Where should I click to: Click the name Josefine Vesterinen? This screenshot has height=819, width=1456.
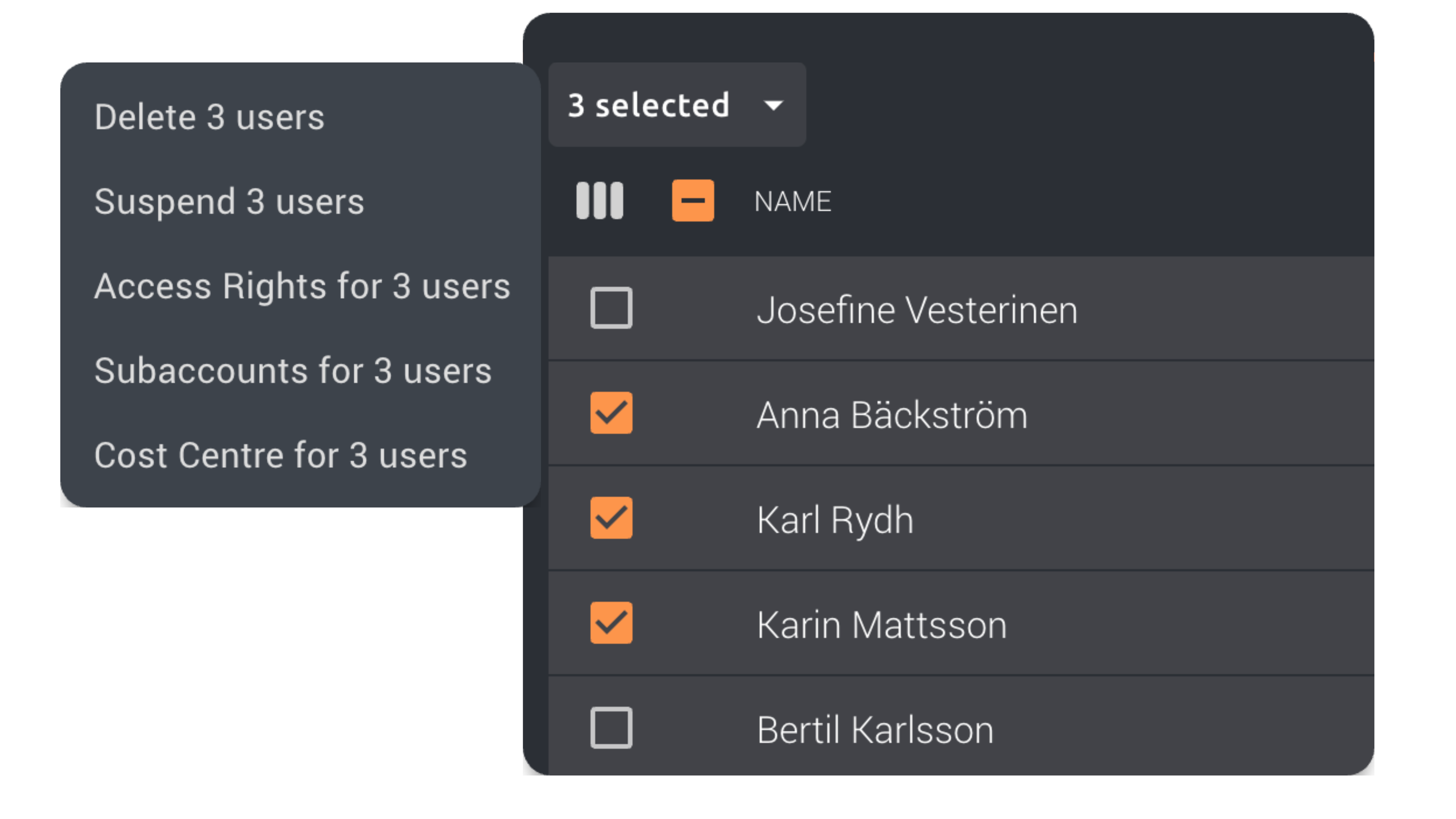click(917, 310)
